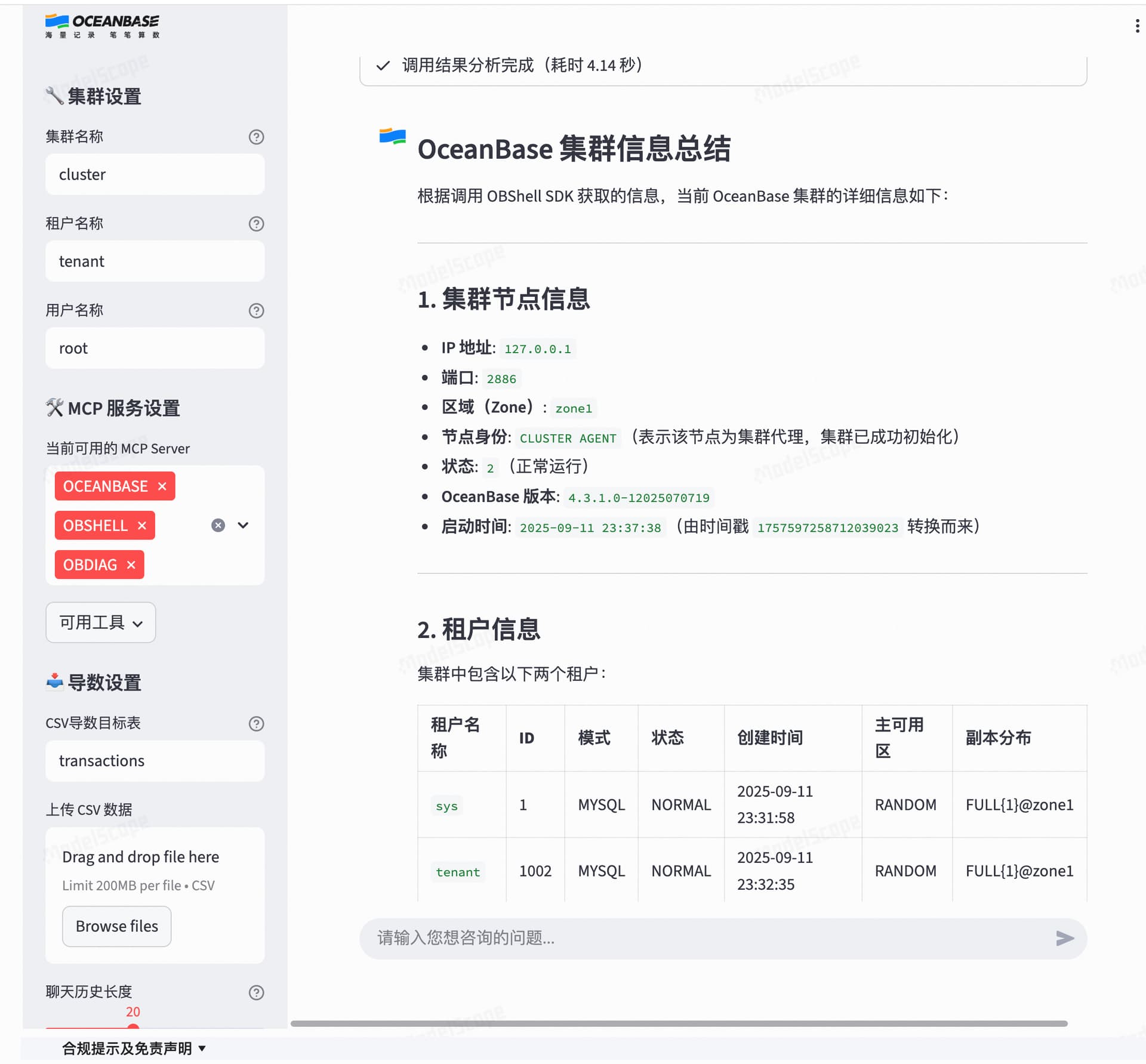The image size is (1146, 1064).
Task: Show help for 集群名称 field
Action: coord(256,137)
